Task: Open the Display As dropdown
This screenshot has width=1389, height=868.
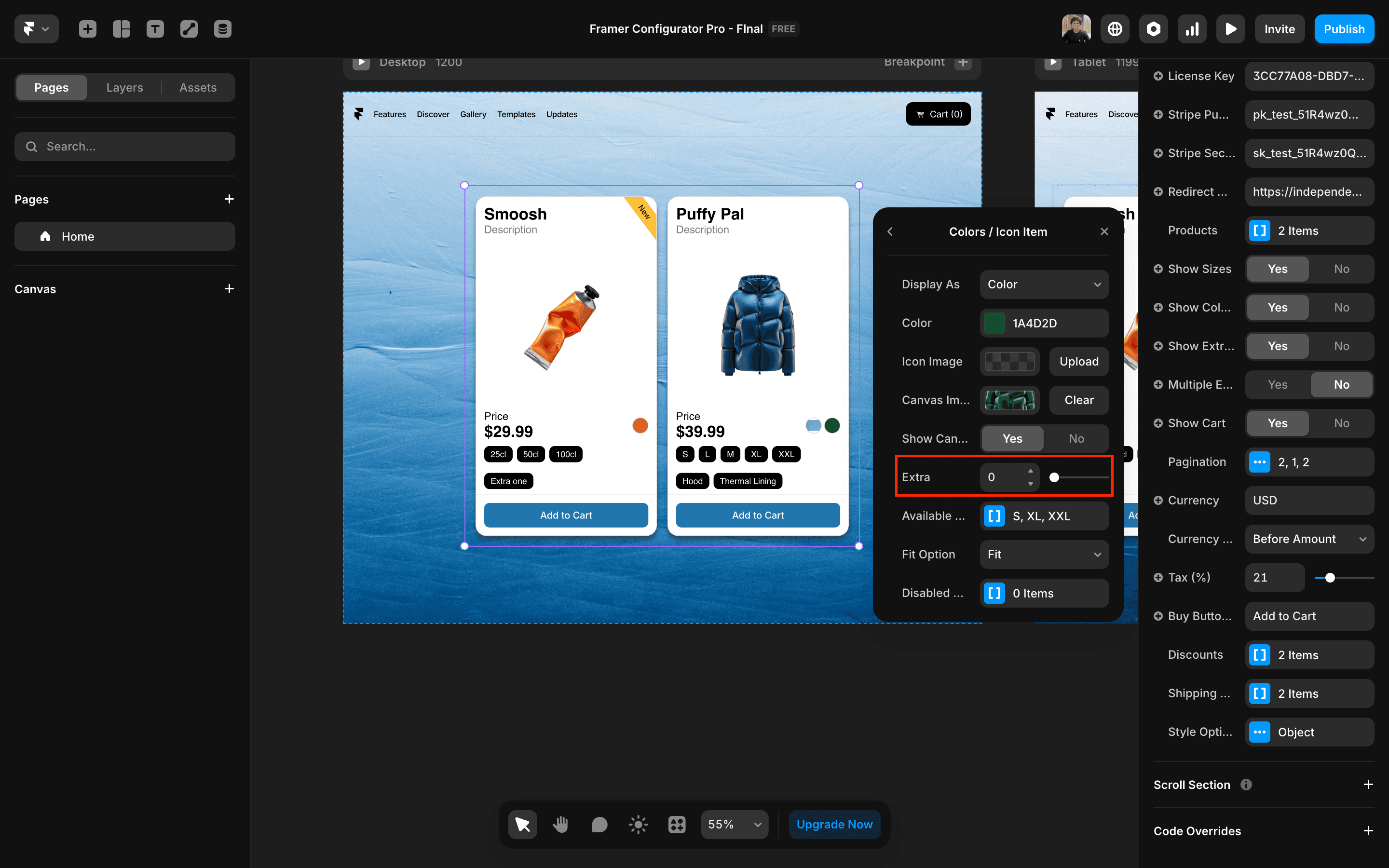Action: click(1044, 284)
